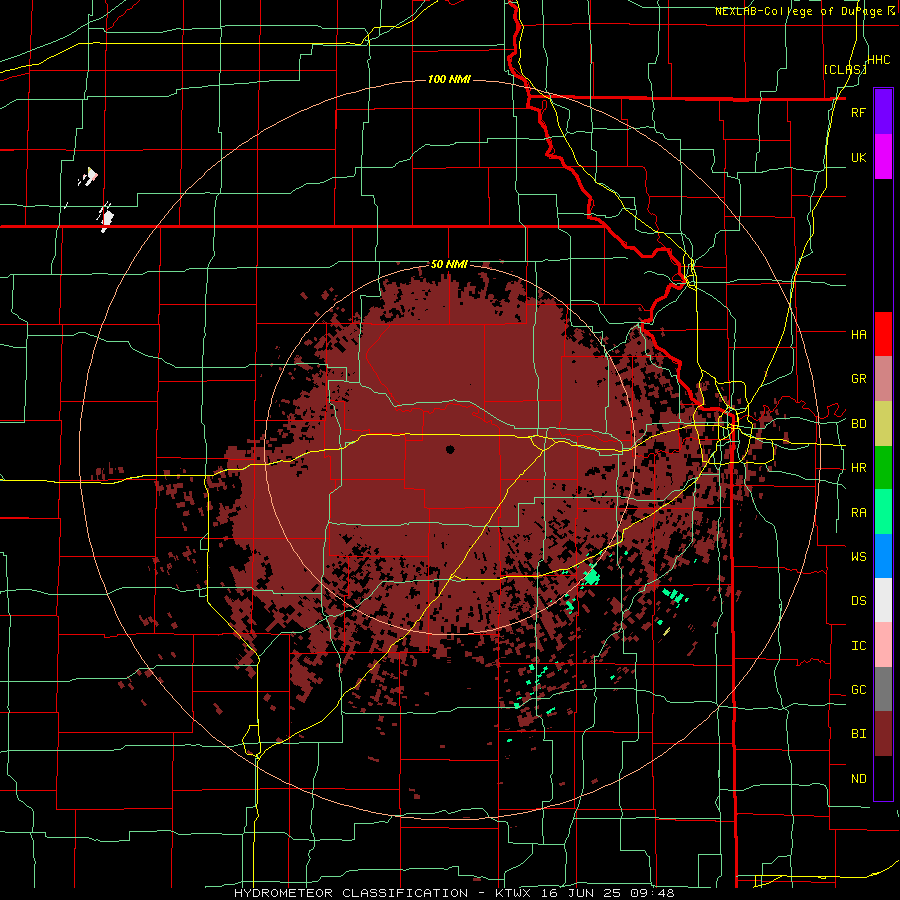Click the HYDROMETEOR CLASSIFICATION title text
Screen dimensions: 900x900
351,893
